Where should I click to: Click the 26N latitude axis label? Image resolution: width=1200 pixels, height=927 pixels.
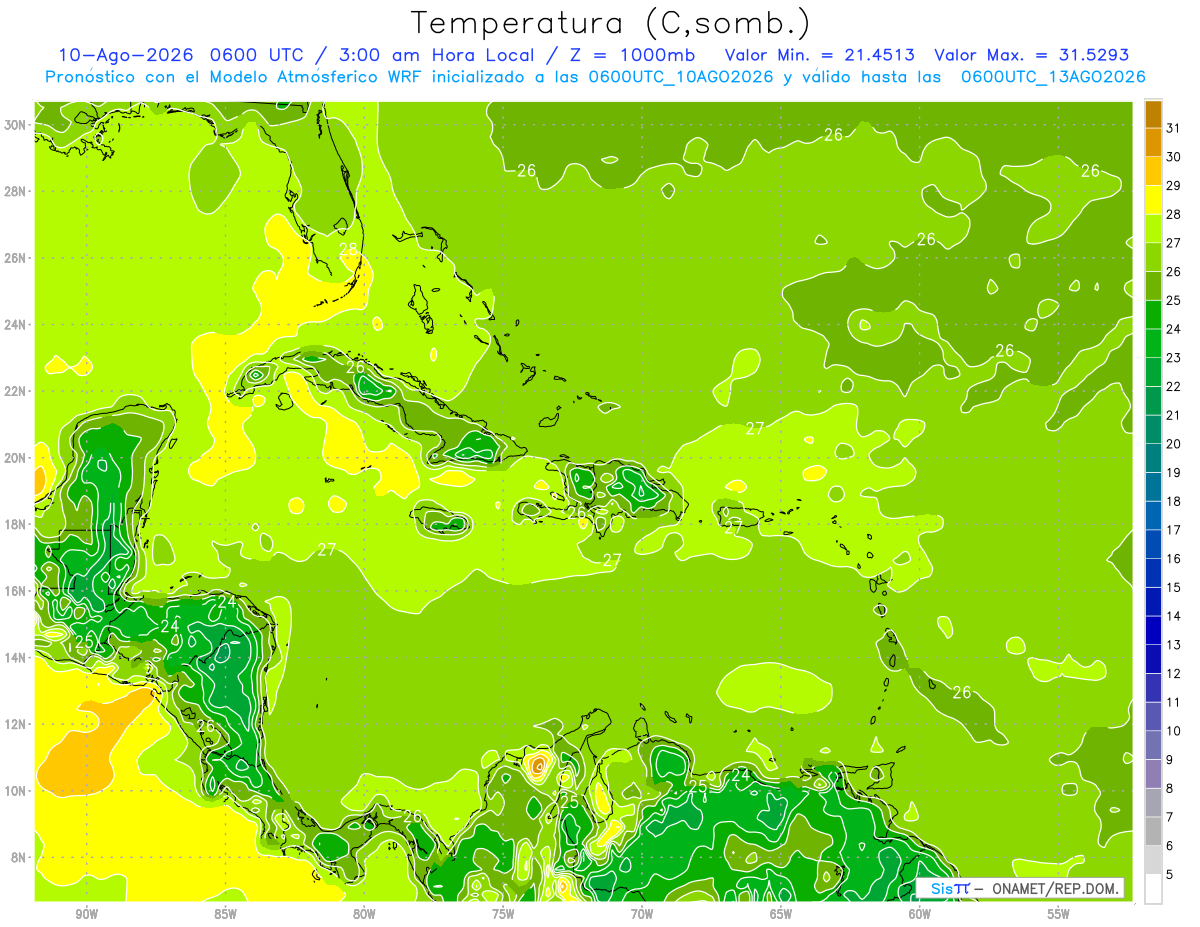pyautogui.click(x=17, y=257)
